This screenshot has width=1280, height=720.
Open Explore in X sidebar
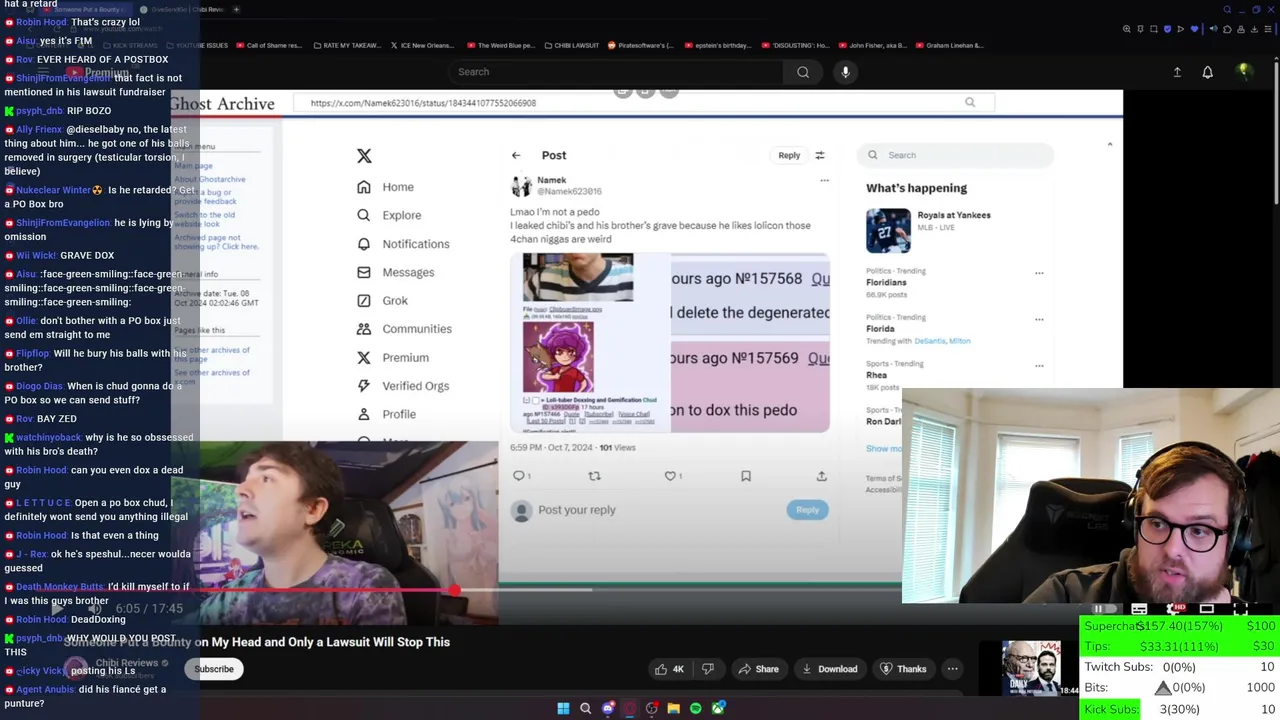tap(390, 215)
